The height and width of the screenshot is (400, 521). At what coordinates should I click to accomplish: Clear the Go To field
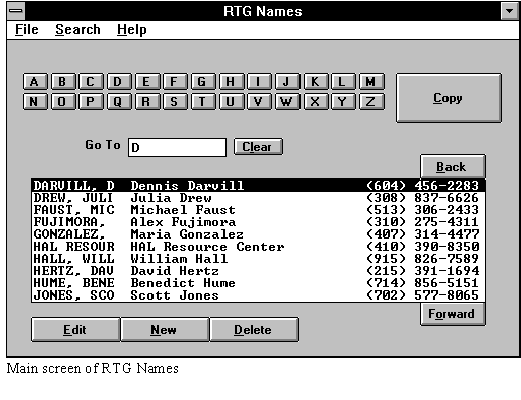(258, 147)
